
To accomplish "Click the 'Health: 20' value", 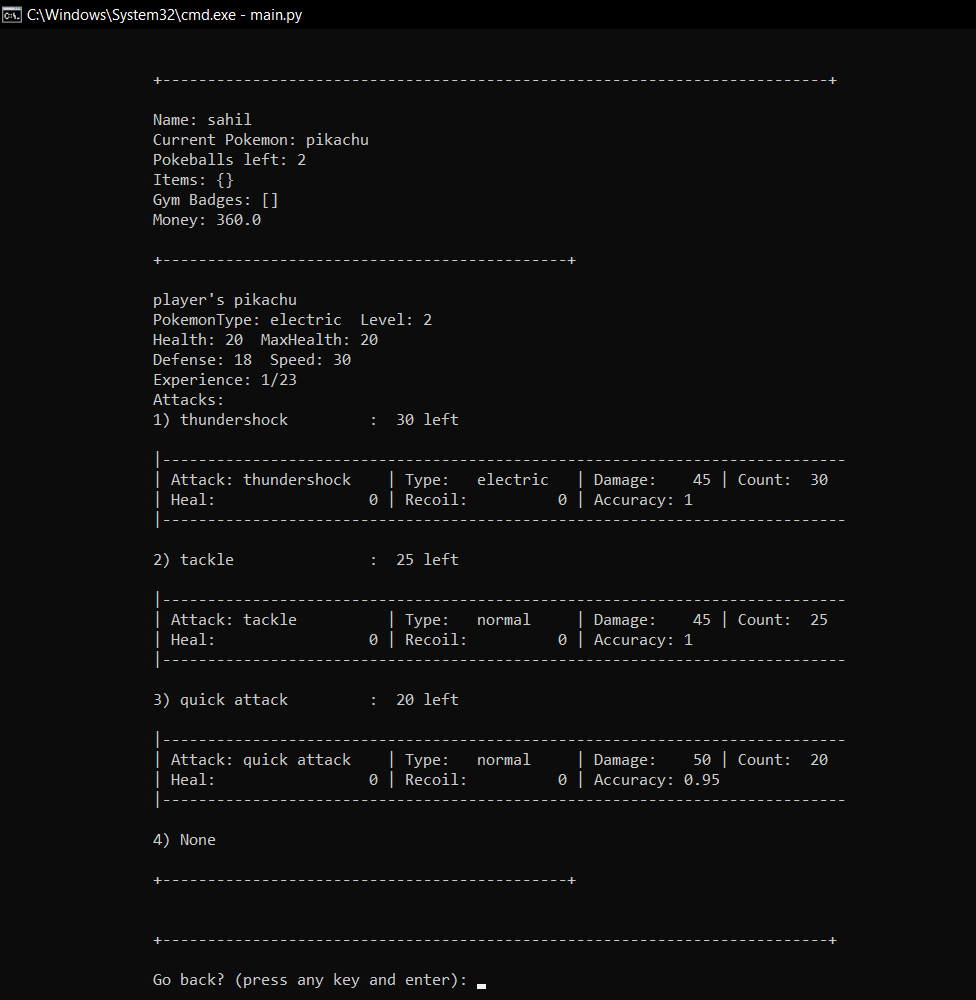I will (x=198, y=340).
